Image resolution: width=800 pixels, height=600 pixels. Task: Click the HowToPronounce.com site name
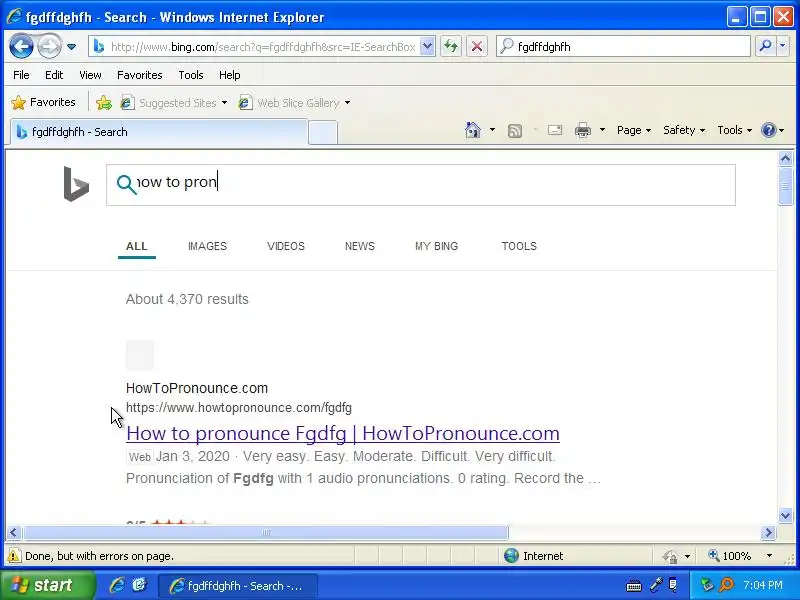pyautogui.click(x=197, y=388)
